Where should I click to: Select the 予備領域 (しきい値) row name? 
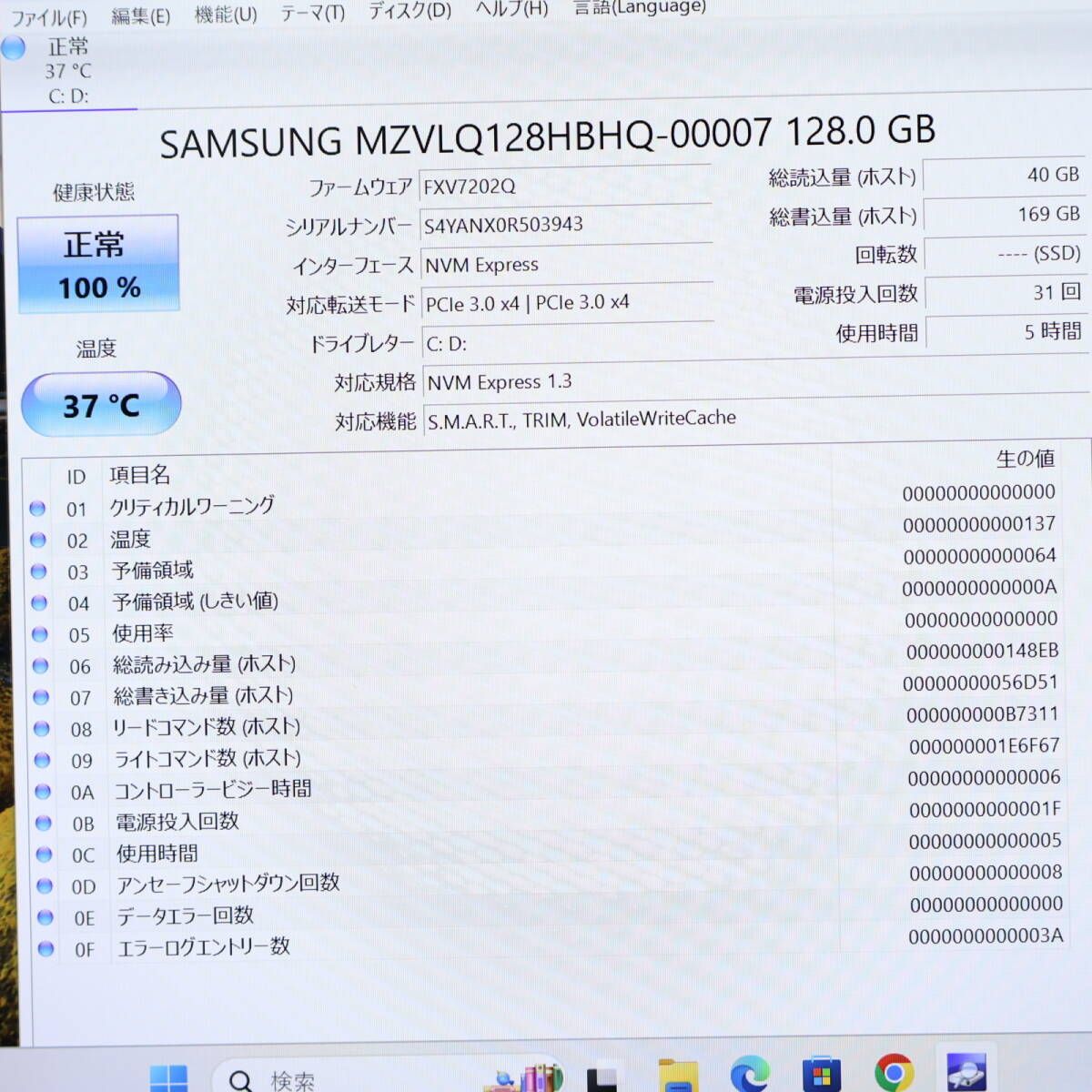(x=195, y=602)
